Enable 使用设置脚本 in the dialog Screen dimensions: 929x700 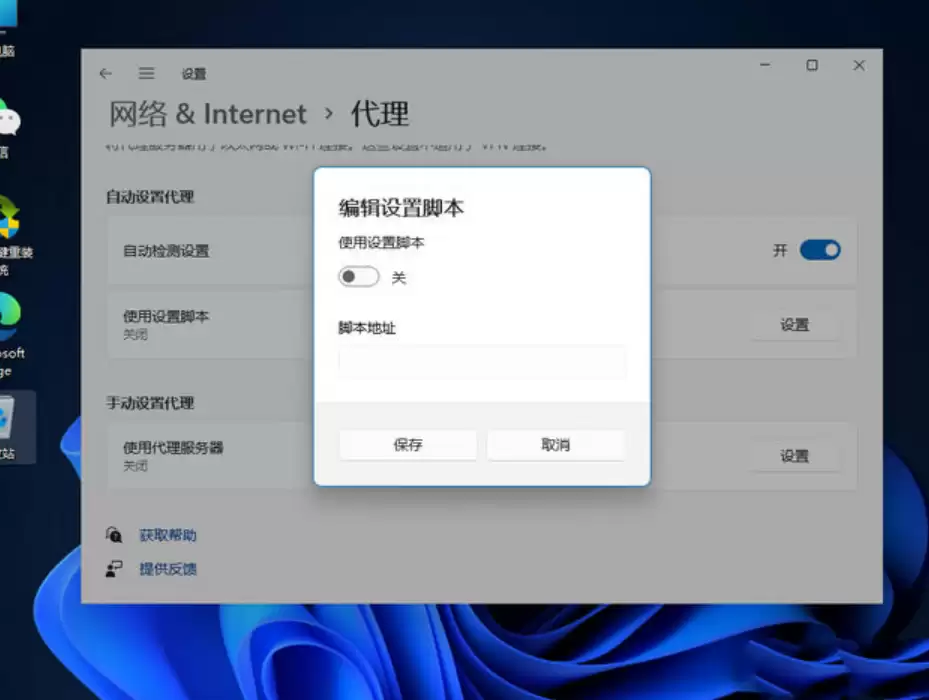(x=358, y=277)
